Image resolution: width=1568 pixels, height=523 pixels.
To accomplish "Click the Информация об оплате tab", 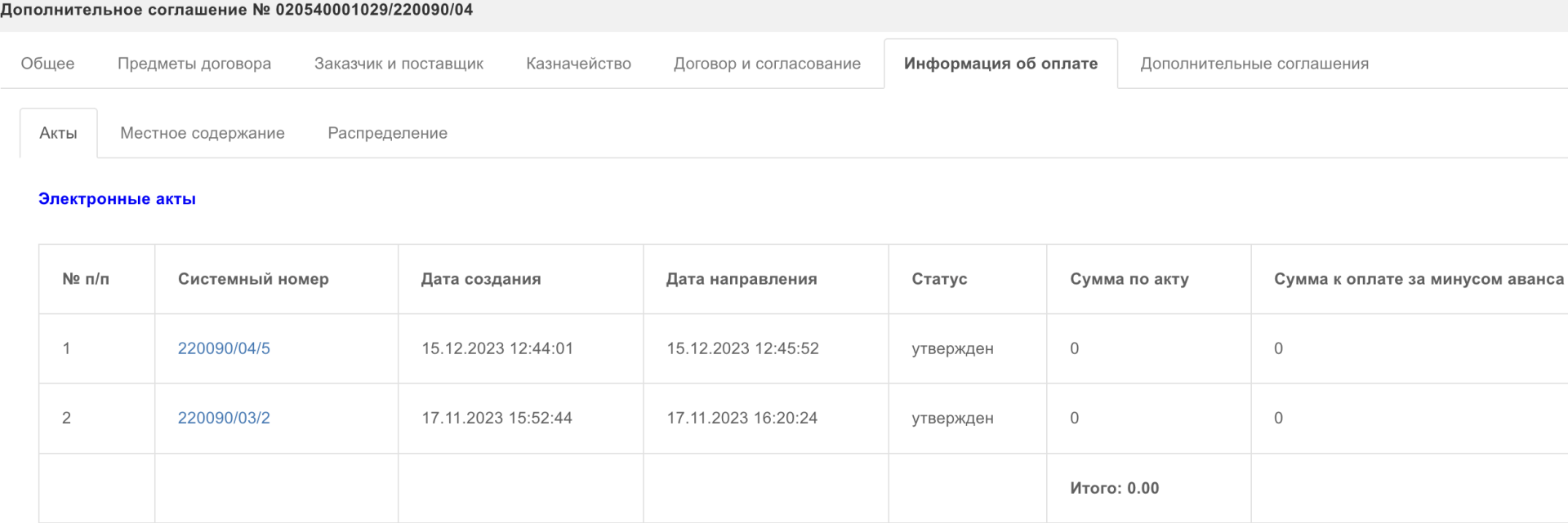I will (x=1000, y=64).
